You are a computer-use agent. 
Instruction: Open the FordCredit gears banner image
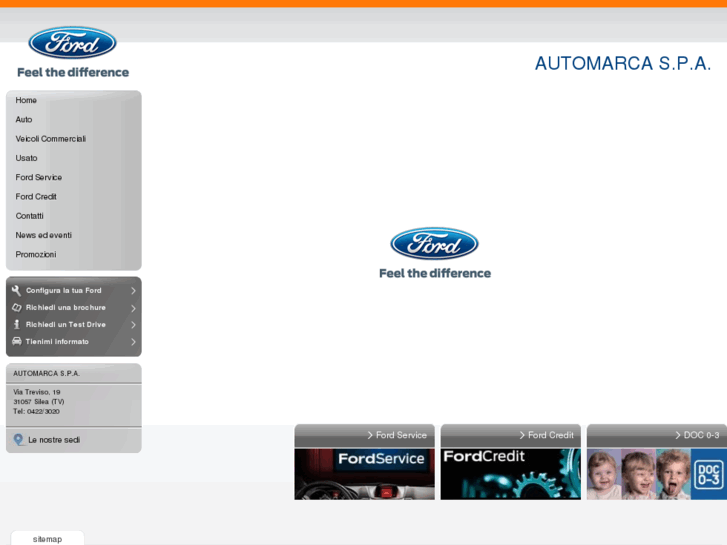[x=510, y=474]
